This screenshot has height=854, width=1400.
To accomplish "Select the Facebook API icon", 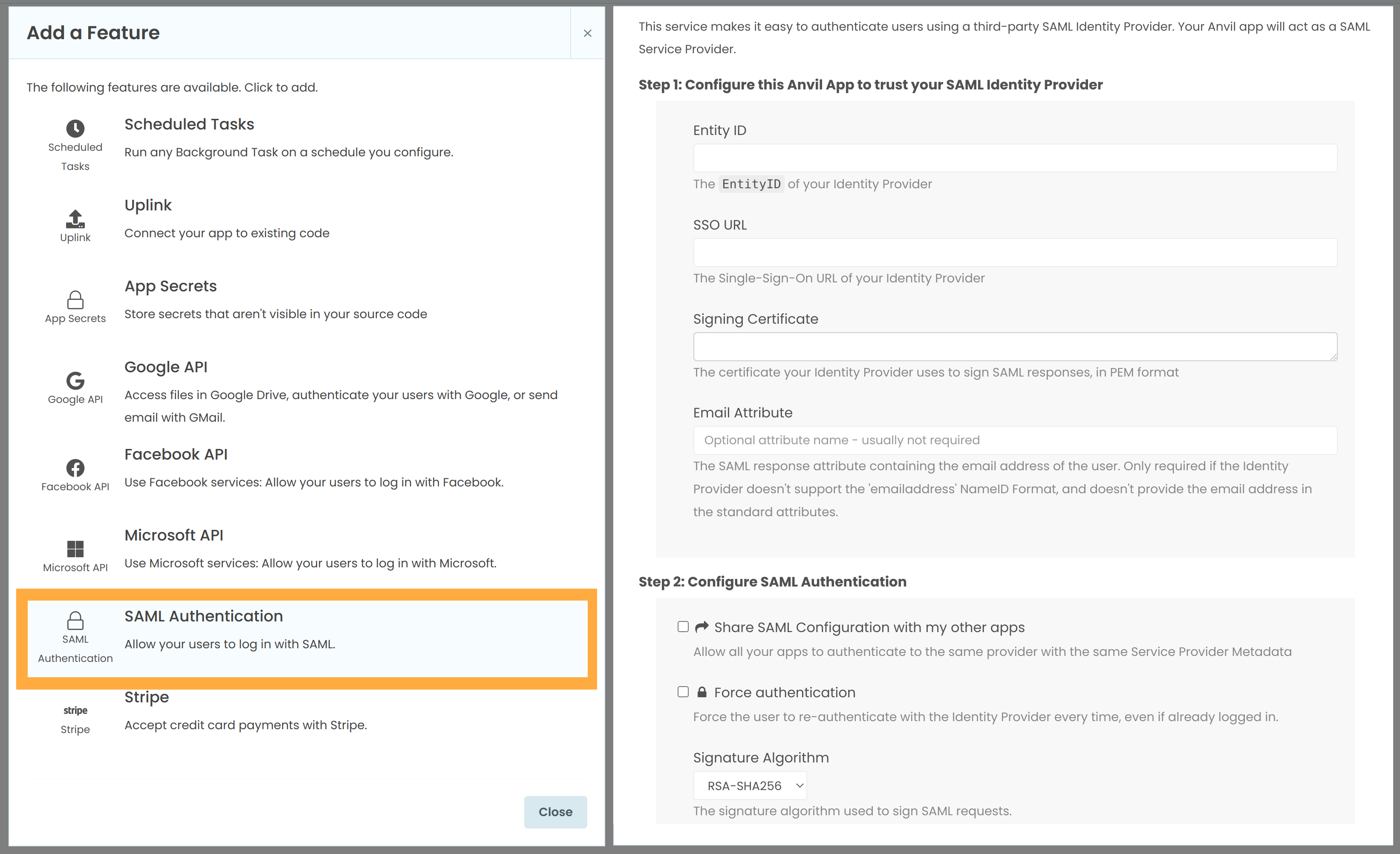I will (75, 468).
